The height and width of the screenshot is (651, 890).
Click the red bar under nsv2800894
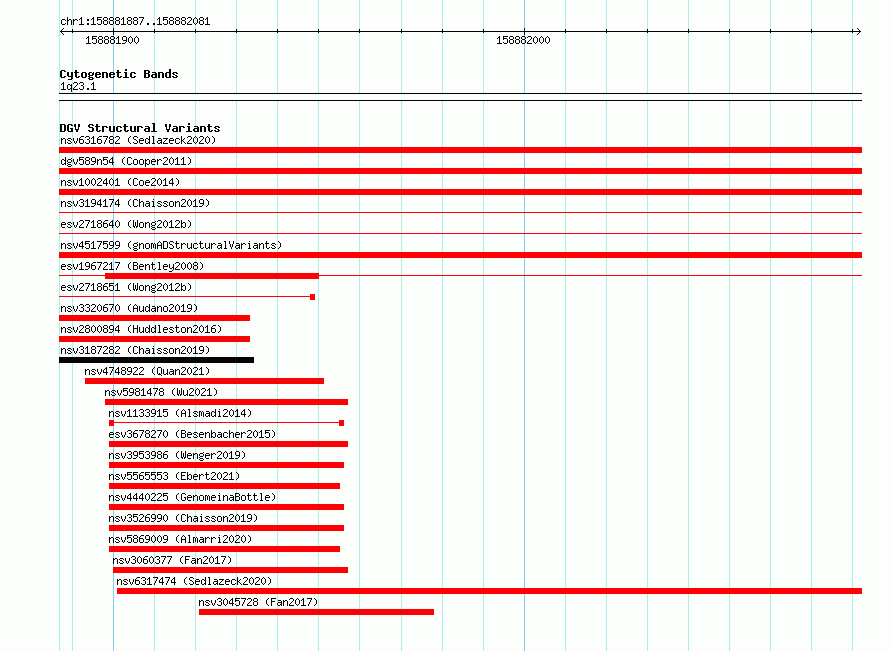pyautogui.click(x=154, y=339)
